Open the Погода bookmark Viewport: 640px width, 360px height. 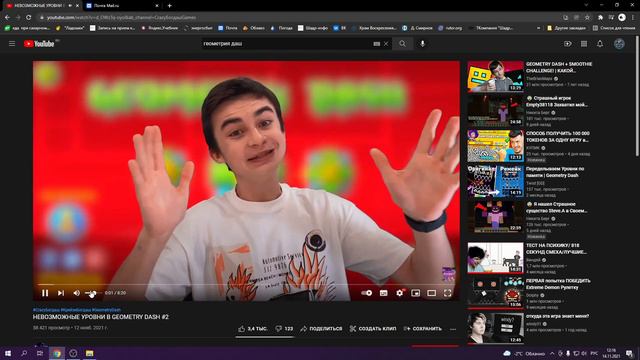tap(282, 28)
